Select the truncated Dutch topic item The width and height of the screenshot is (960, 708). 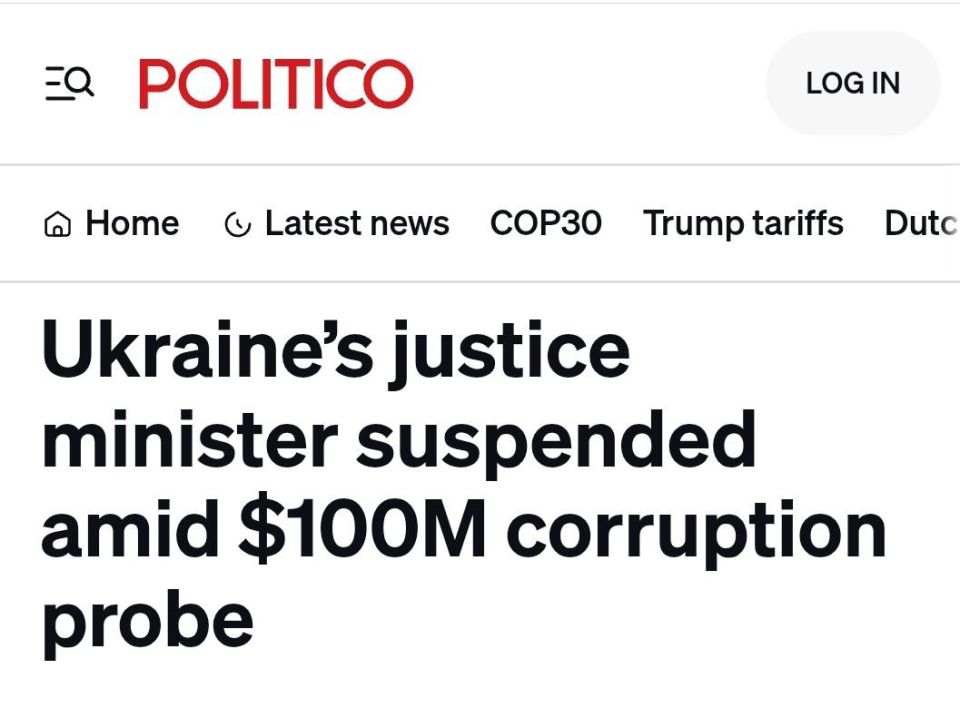point(920,223)
